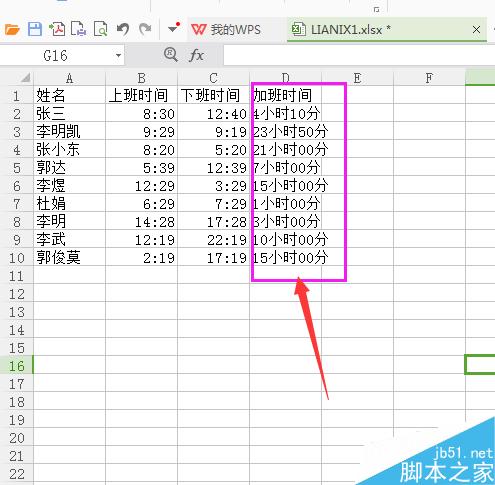
Task: Click the cell showing 22:19
Action: (214, 239)
